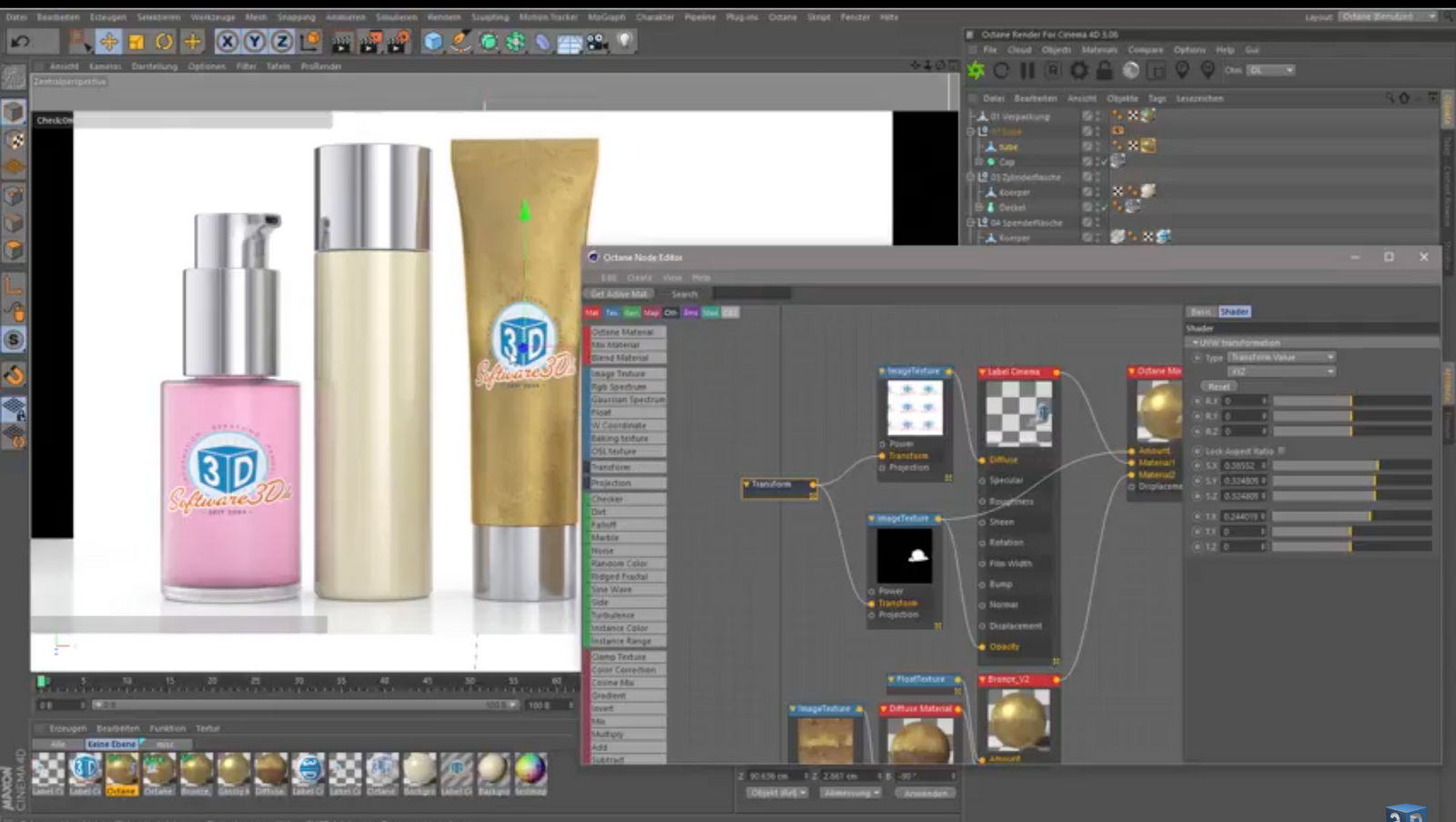This screenshot has height=822, width=1456.
Task: Click Octane restart render icon
Action: point(1001,71)
